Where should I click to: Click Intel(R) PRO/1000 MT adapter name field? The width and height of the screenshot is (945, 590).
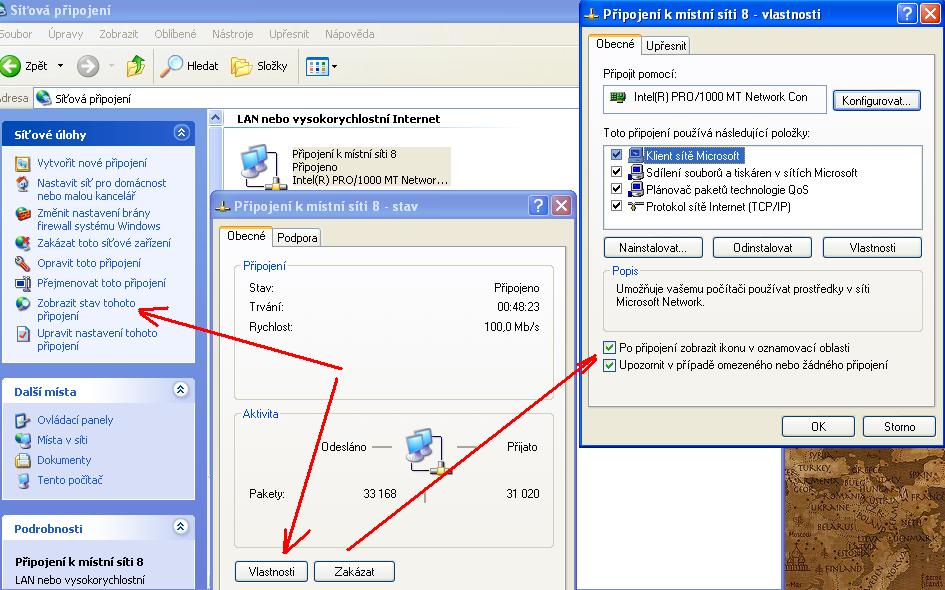[x=715, y=99]
